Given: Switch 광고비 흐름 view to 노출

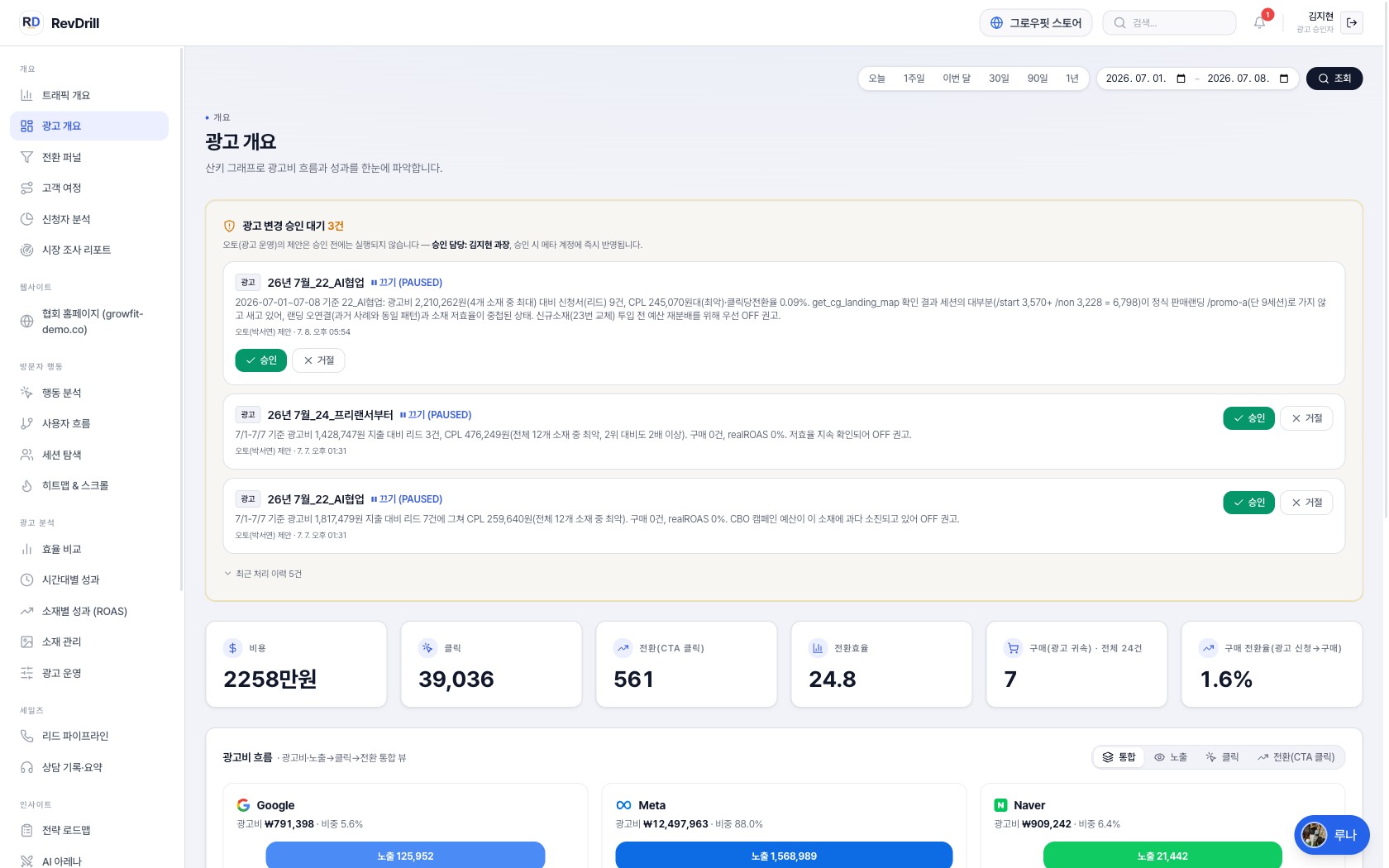Looking at the screenshot, I should click(x=1171, y=757).
